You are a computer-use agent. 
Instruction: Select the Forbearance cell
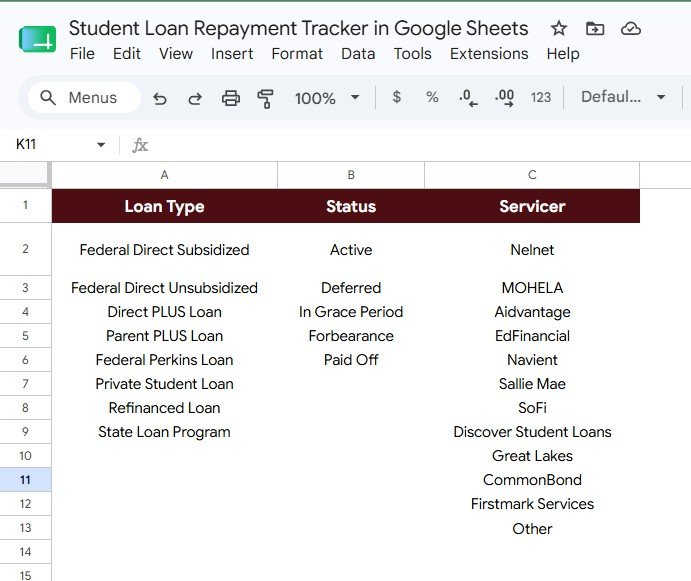tap(351, 336)
